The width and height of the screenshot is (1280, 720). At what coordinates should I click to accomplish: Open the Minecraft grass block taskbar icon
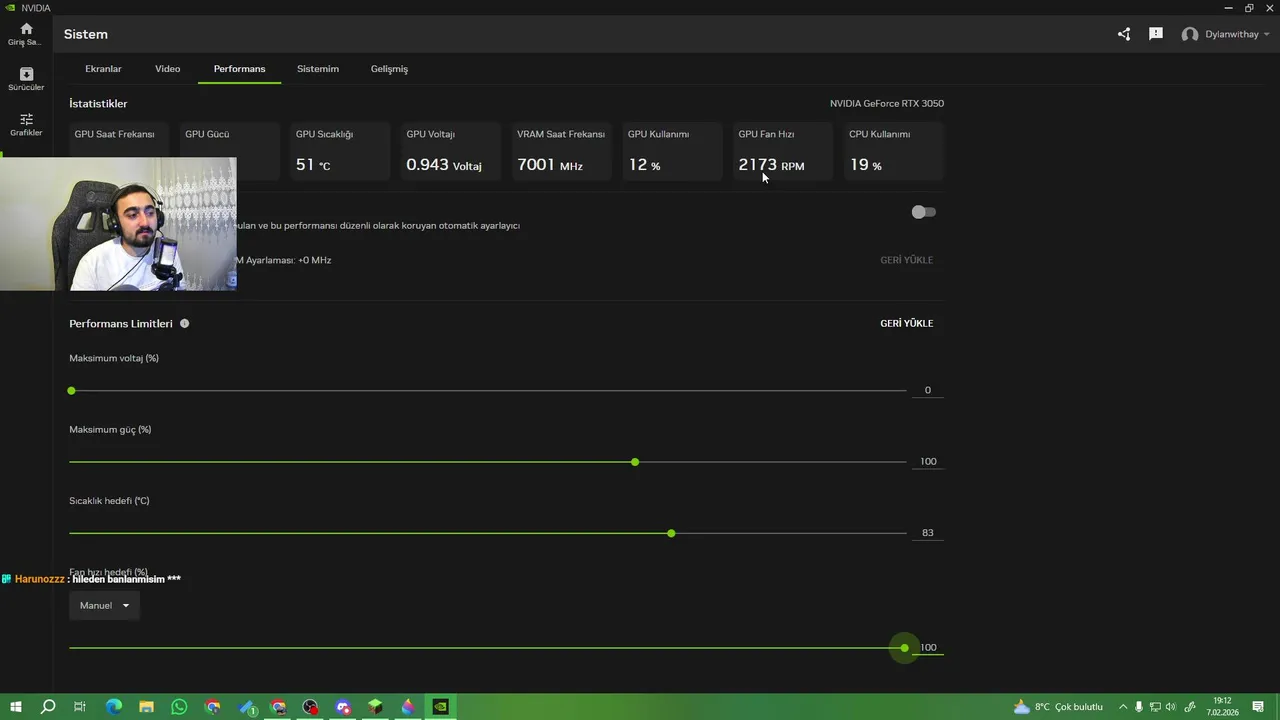[375, 707]
